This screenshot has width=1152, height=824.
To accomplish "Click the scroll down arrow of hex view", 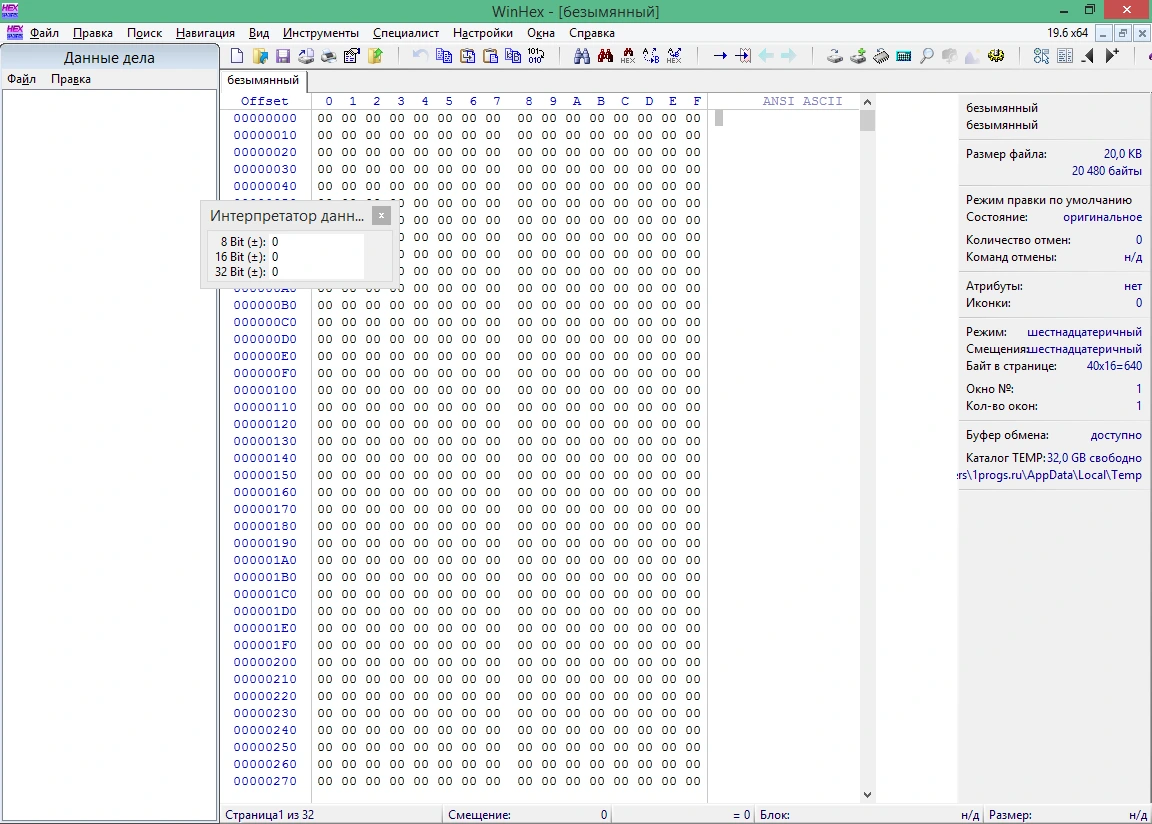I will [x=867, y=795].
